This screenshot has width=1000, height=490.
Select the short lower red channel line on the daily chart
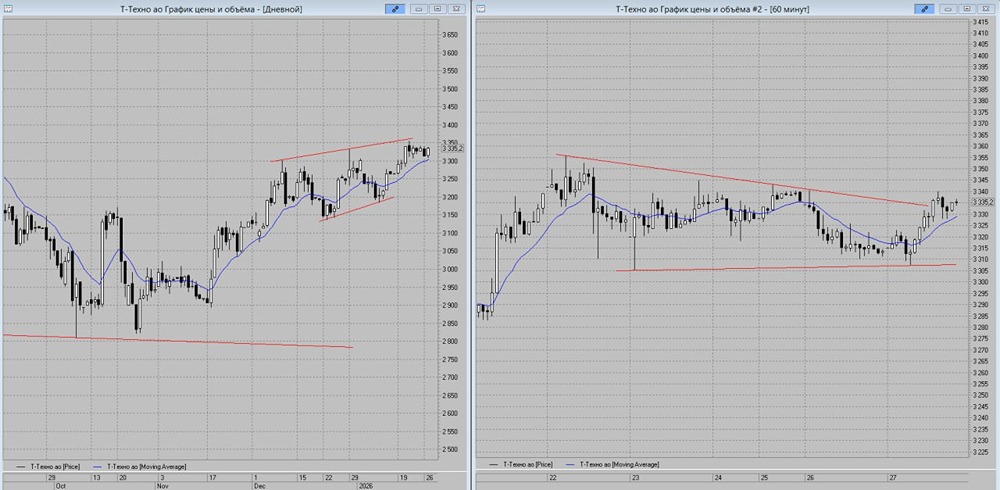pyautogui.click(x=357, y=209)
